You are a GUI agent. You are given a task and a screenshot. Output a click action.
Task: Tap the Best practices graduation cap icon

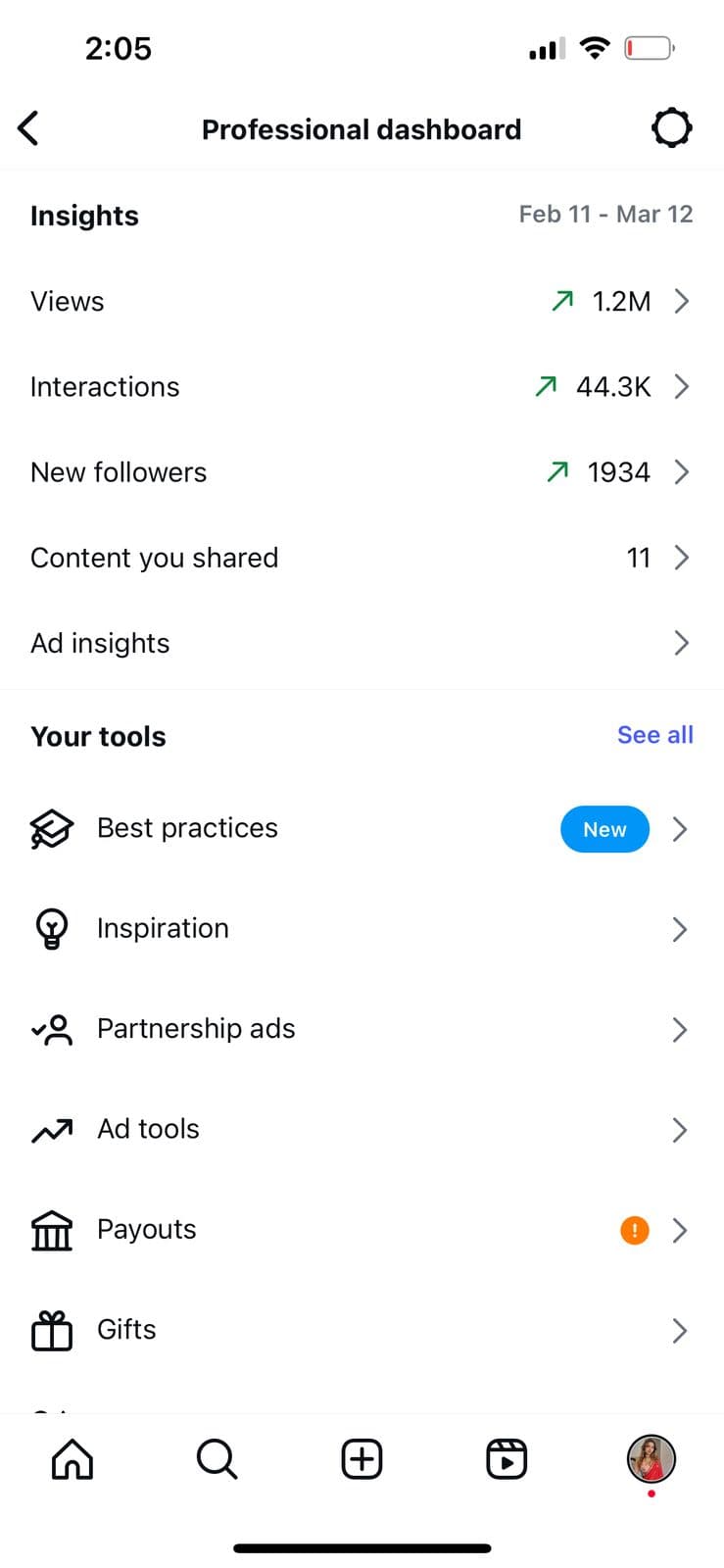52,829
